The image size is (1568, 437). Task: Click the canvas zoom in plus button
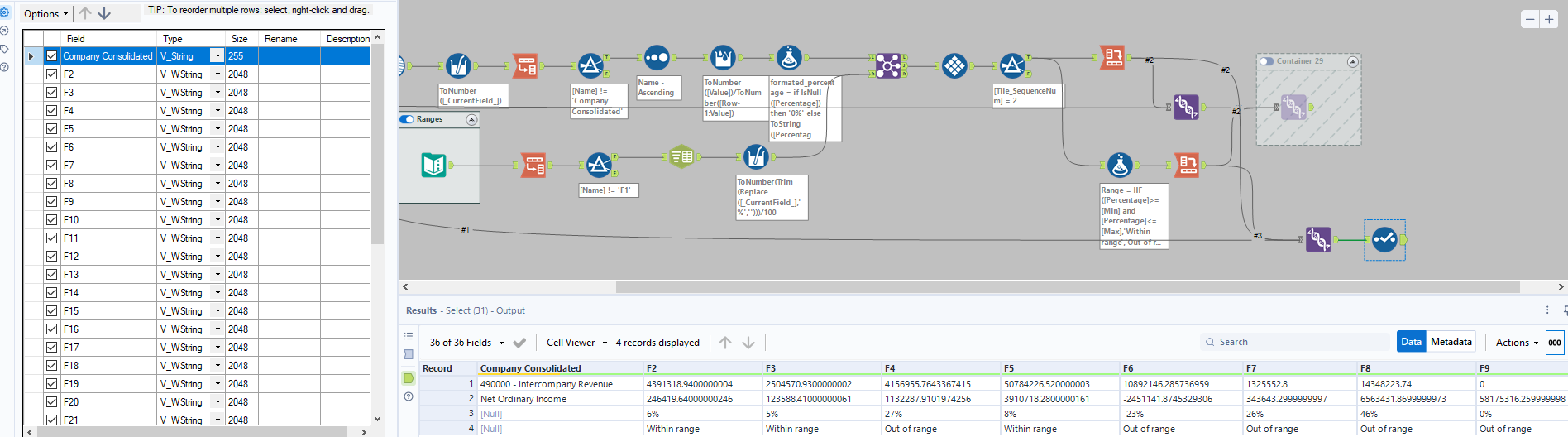1549,19
